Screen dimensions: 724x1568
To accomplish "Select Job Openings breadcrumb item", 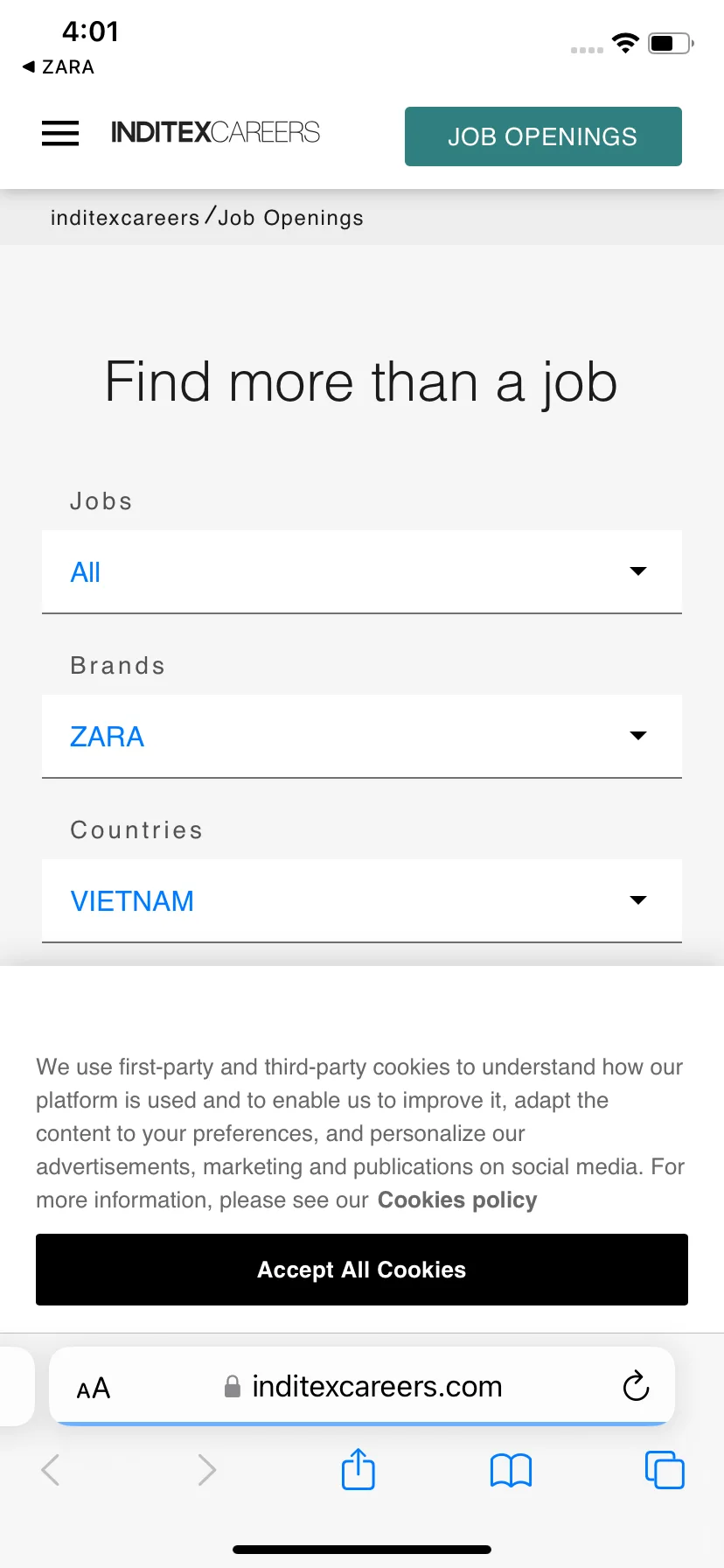I will pos(290,218).
